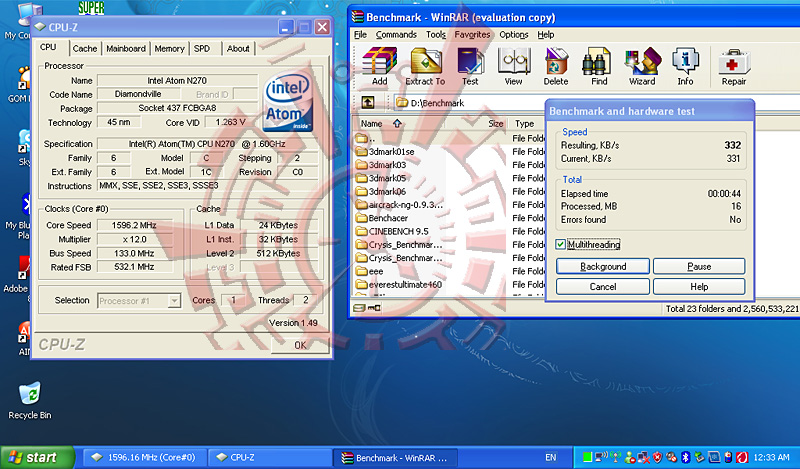Click the Size column header
The height and width of the screenshot is (469, 800).
point(495,124)
